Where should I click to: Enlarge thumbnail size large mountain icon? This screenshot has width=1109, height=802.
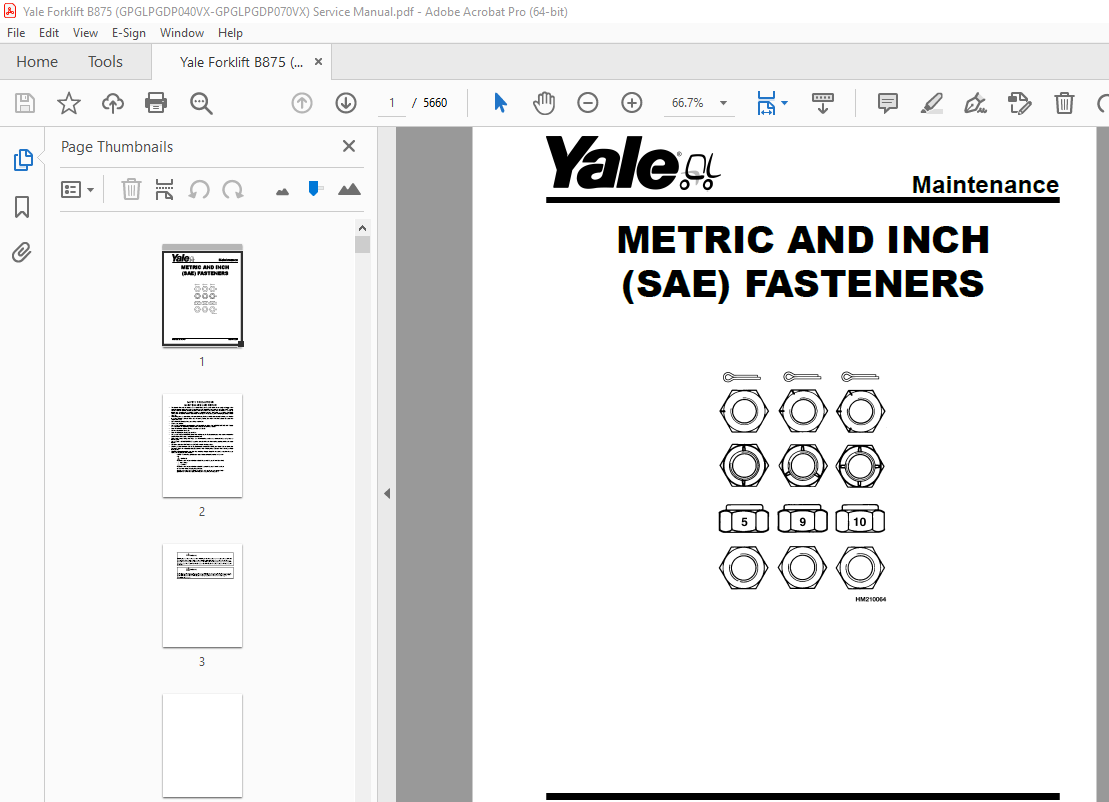[x=349, y=189]
